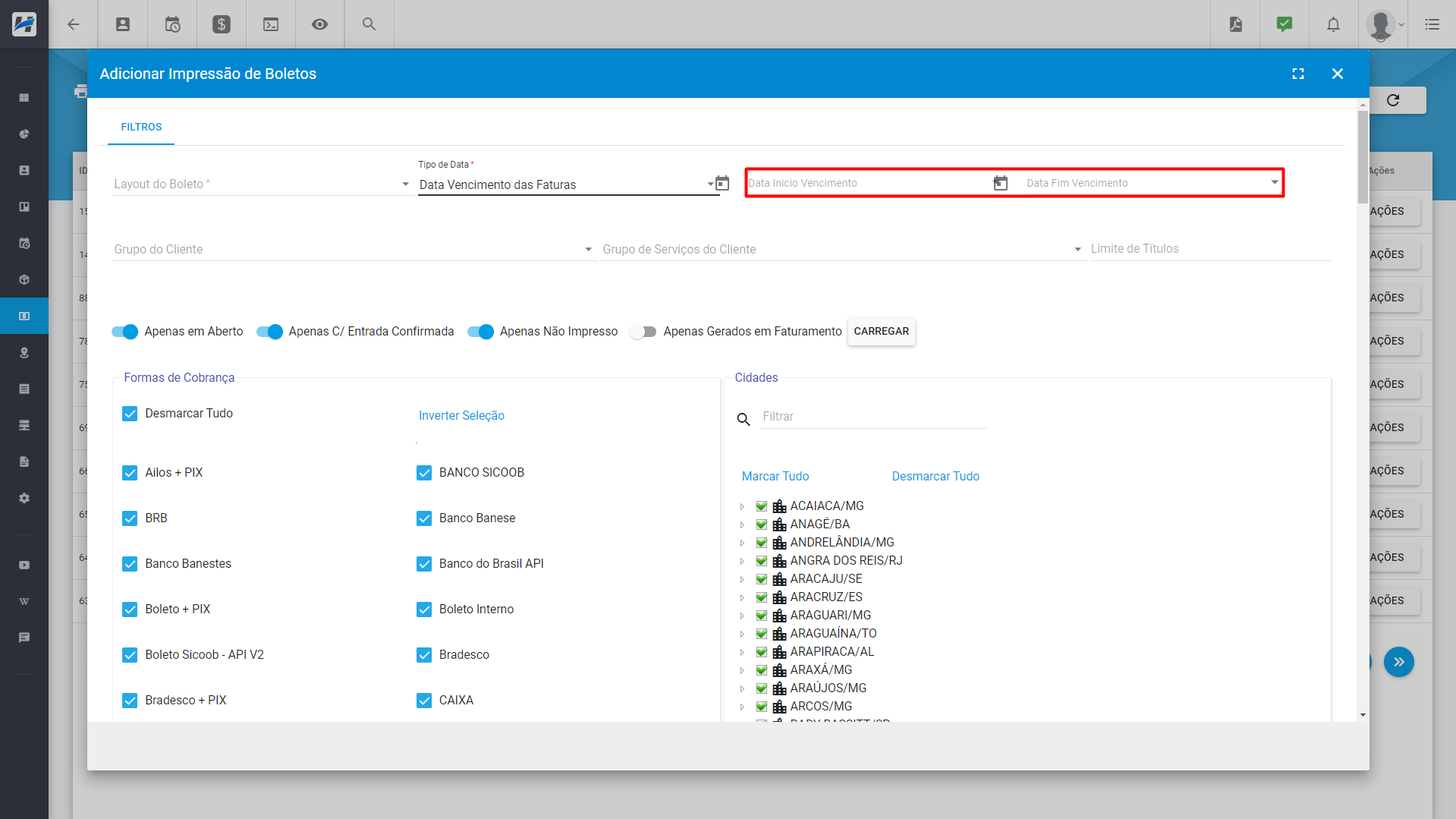Uncheck BANCO SICOOB checkbox

[x=424, y=473]
